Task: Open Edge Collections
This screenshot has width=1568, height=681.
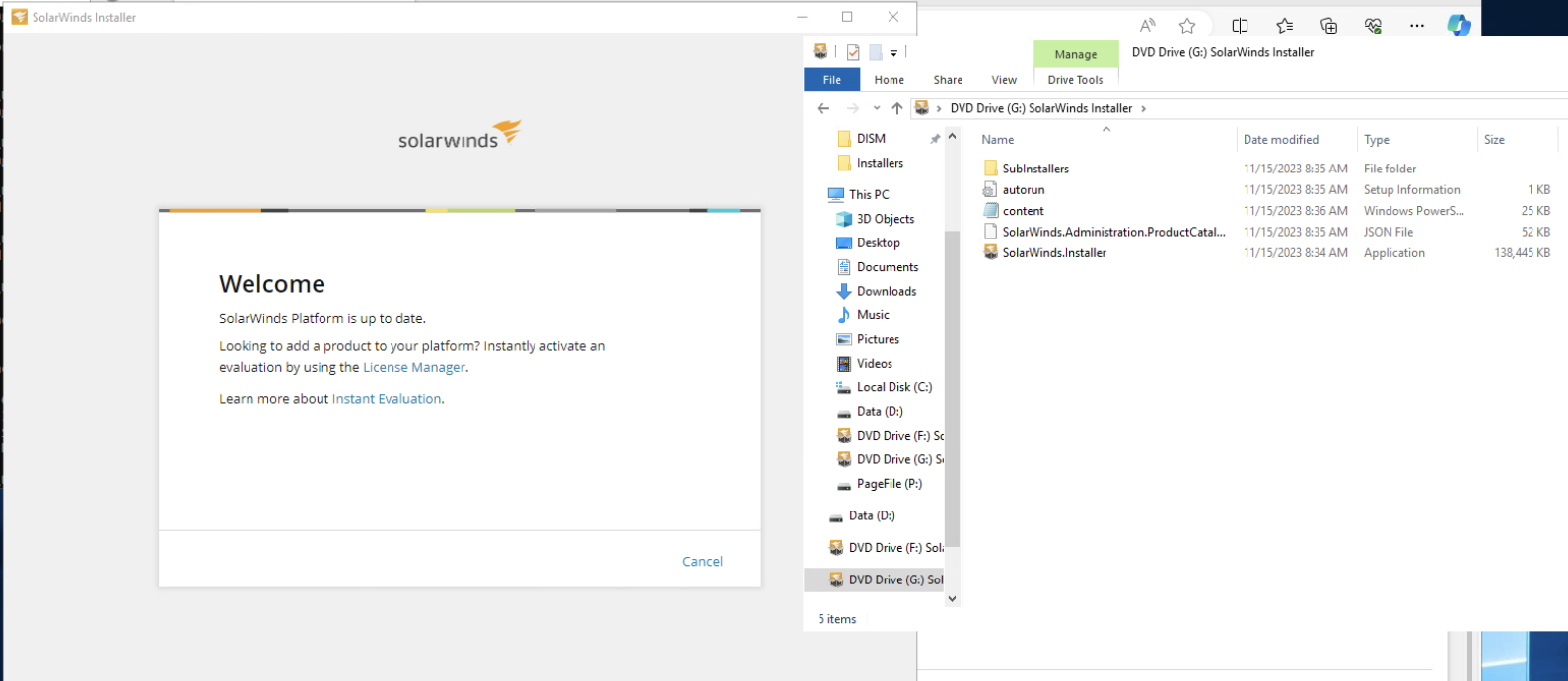Action: tap(1328, 26)
